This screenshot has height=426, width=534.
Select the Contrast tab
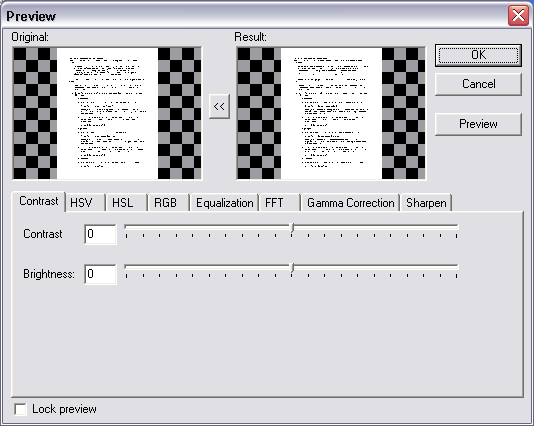click(38, 201)
